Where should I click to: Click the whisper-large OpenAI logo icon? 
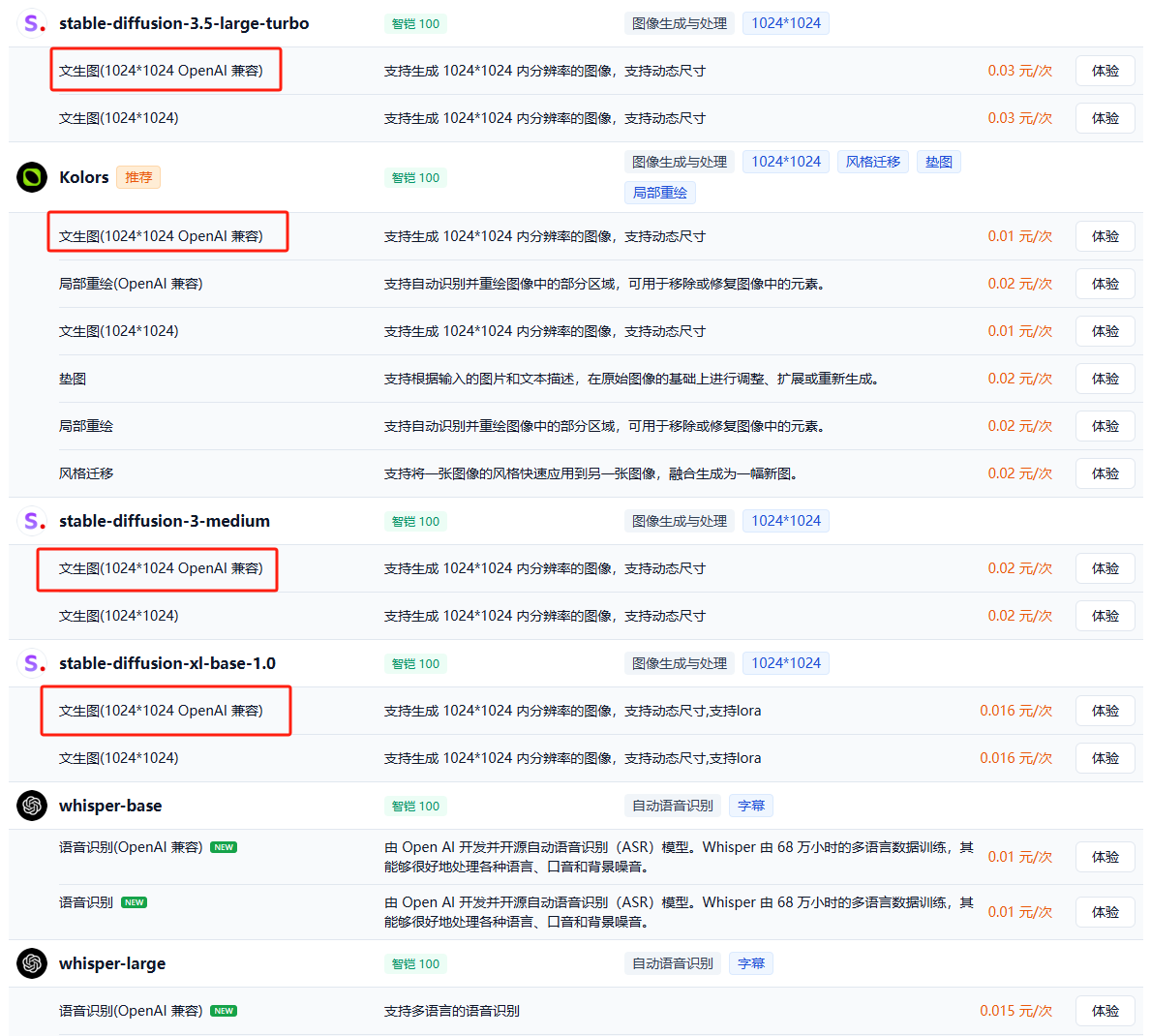click(x=32, y=963)
